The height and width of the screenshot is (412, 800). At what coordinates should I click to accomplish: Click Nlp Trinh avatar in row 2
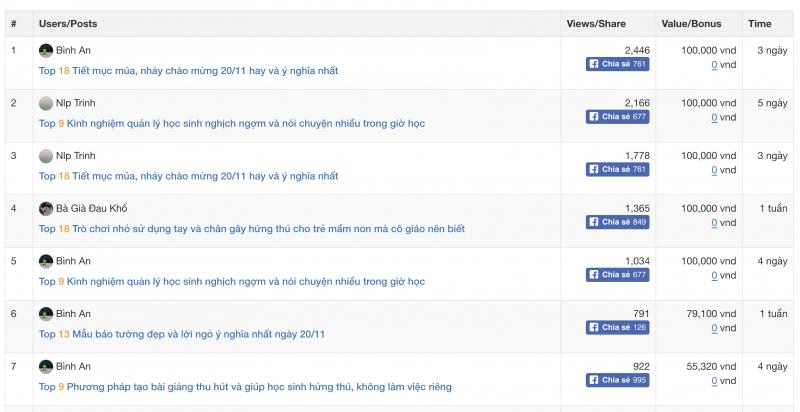(46, 103)
